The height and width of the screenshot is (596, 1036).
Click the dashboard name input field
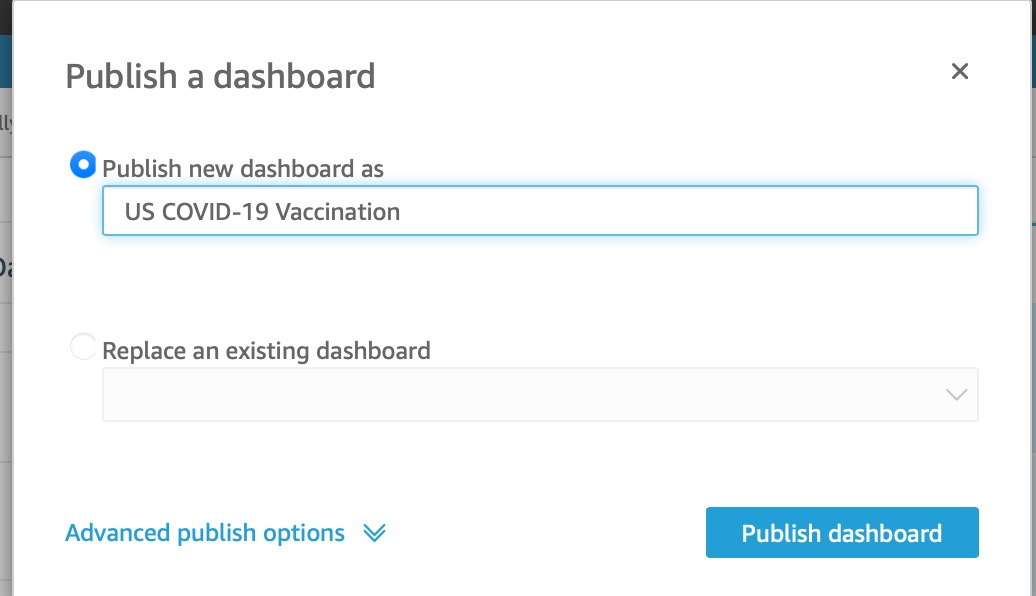pos(540,211)
